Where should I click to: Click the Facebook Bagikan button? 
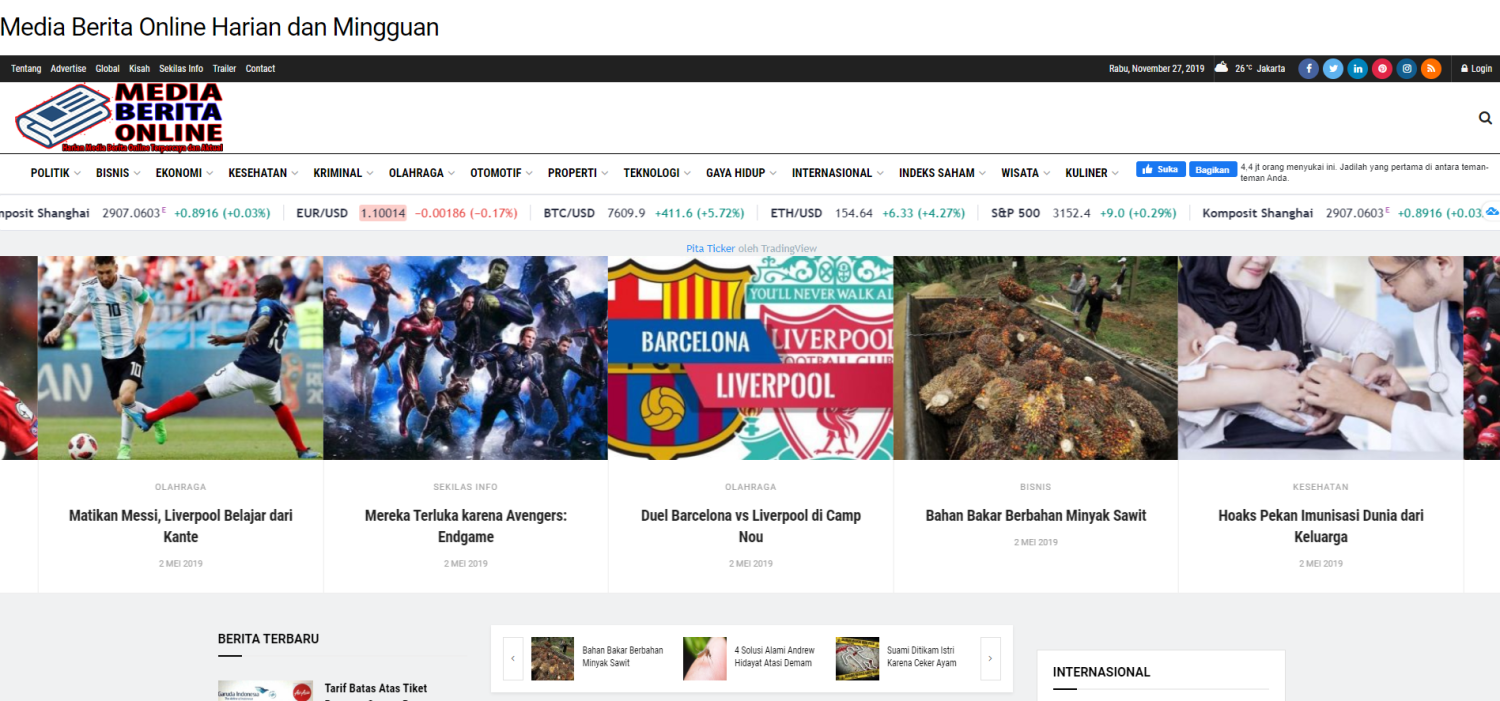[x=1213, y=169]
